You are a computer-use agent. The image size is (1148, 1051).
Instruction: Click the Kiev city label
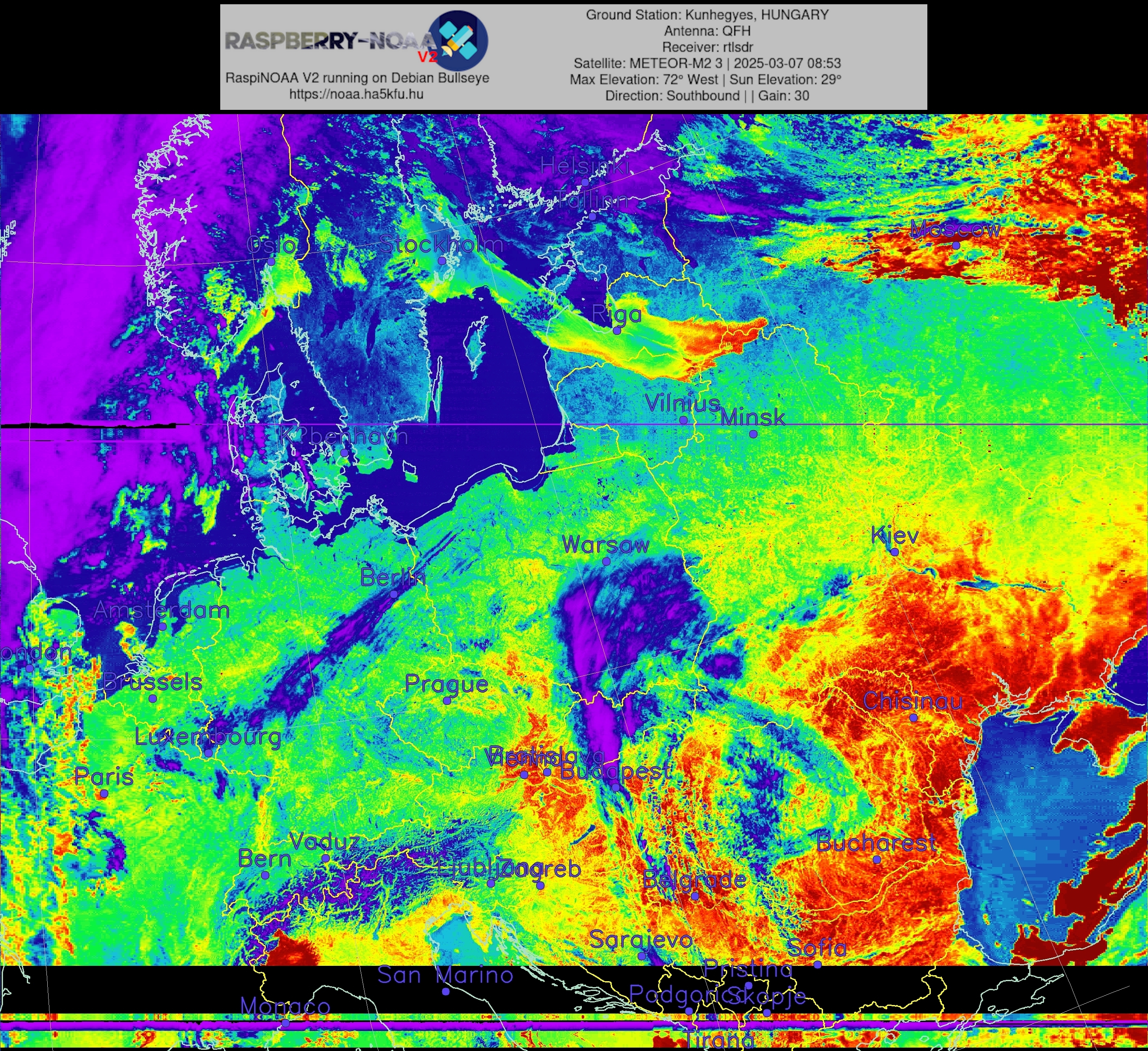click(x=895, y=536)
